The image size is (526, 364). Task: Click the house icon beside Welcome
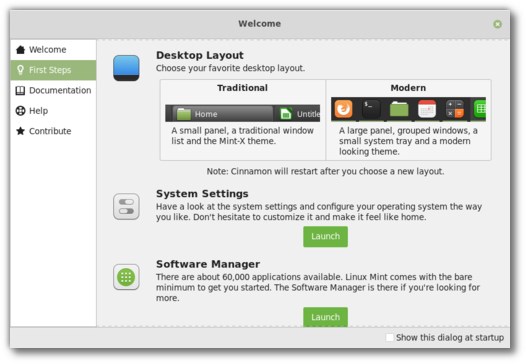(20, 50)
